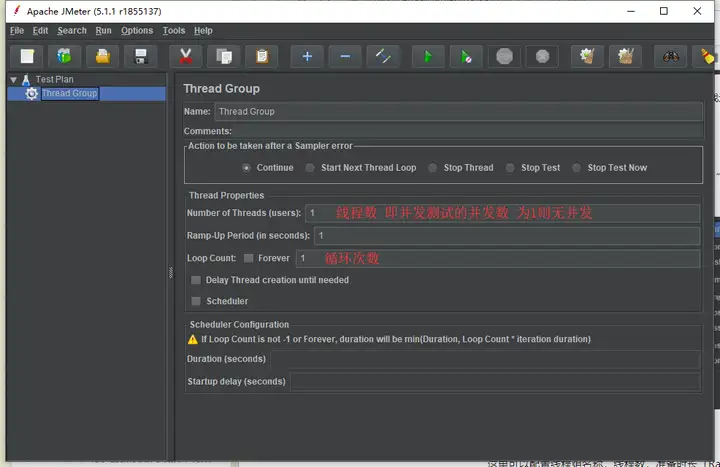Click the Number of Threads field
720x467 pixels.
[502, 213]
